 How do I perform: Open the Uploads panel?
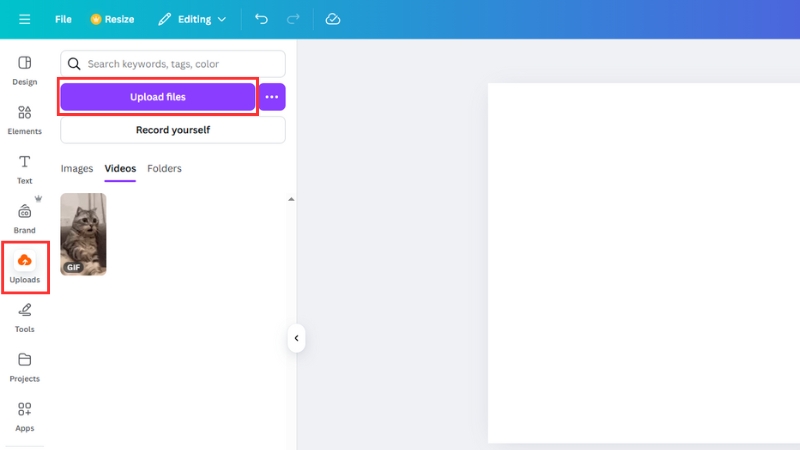25,267
